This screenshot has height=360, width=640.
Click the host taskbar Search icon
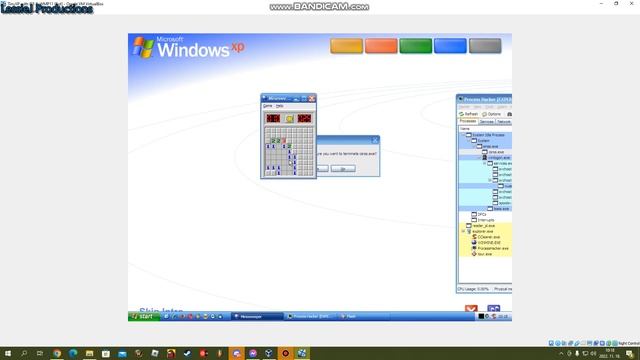24,353
